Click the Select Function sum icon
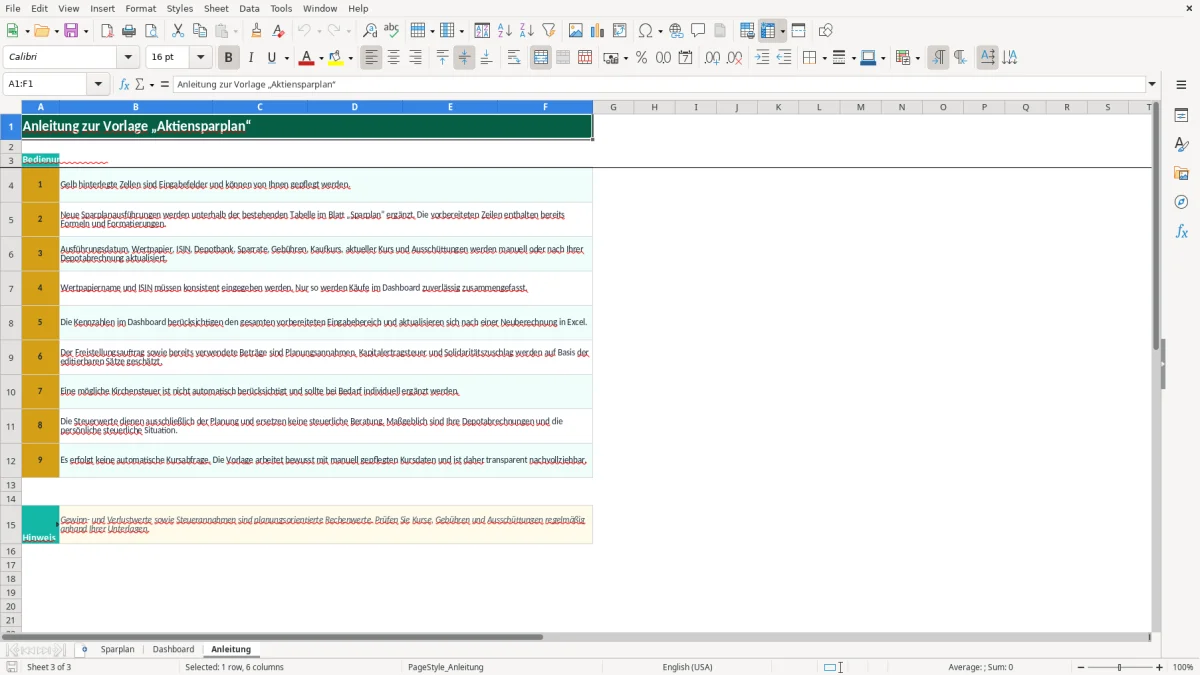The height and width of the screenshot is (675, 1200). coord(139,84)
